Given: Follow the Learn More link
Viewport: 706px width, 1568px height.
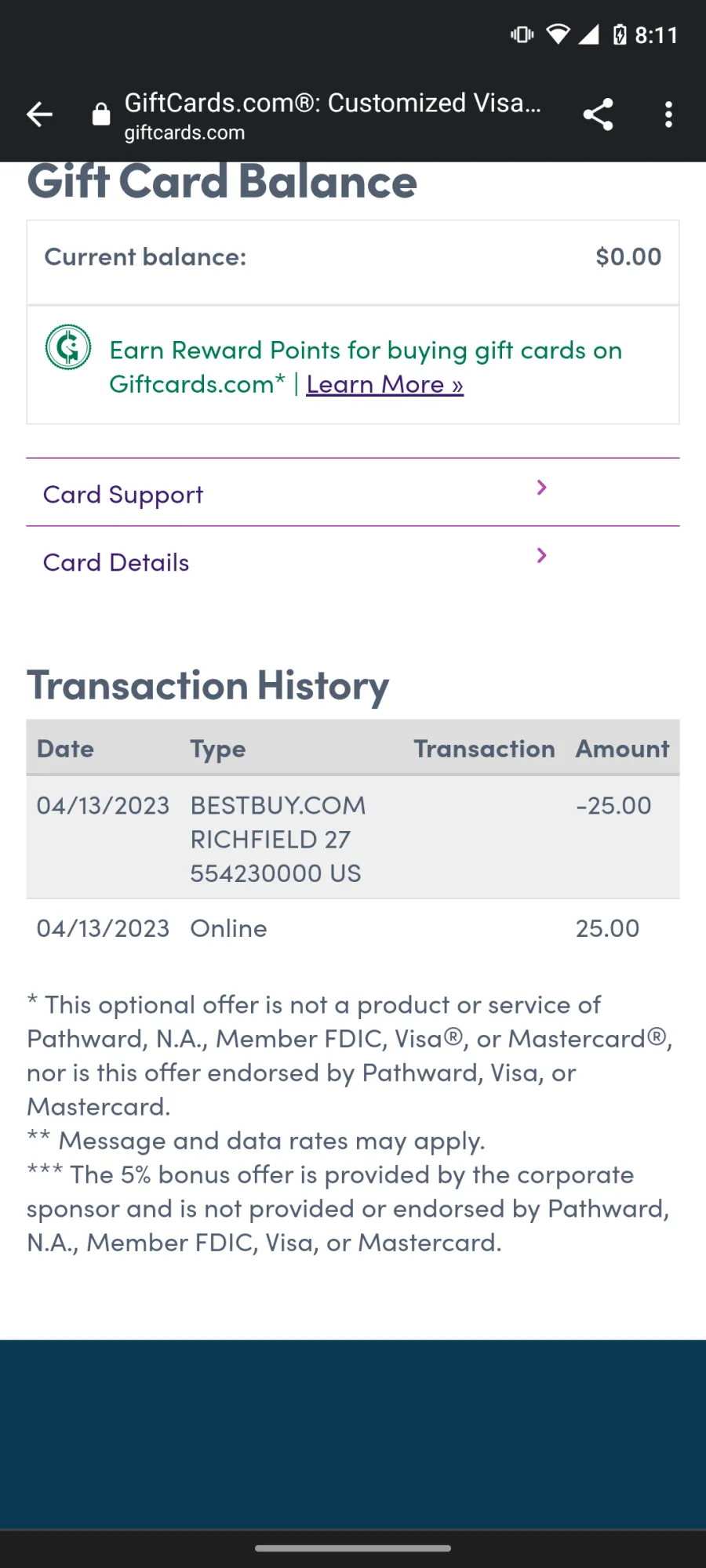Looking at the screenshot, I should pos(384,384).
